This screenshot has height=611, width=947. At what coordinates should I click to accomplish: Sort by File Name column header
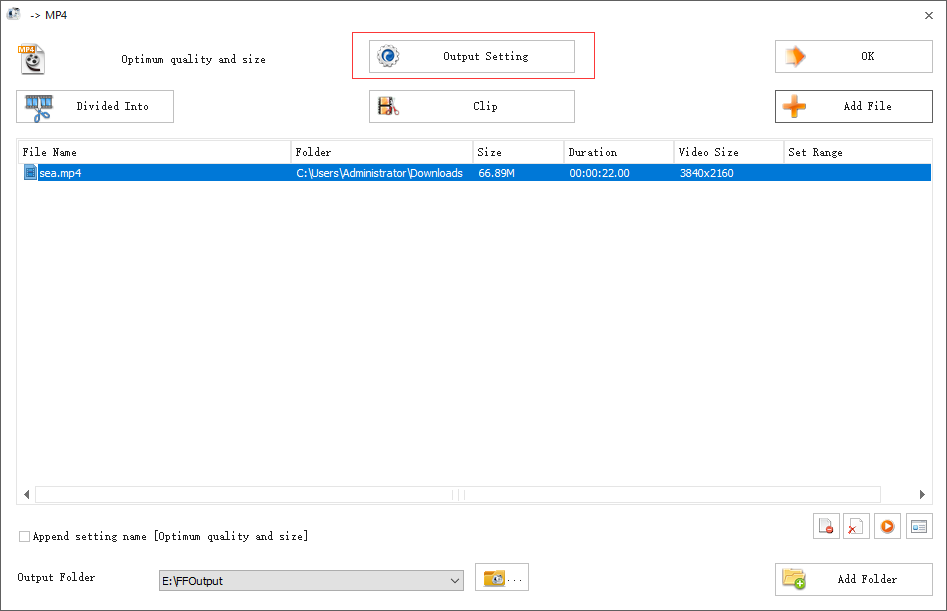pyautogui.click(x=154, y=152)
